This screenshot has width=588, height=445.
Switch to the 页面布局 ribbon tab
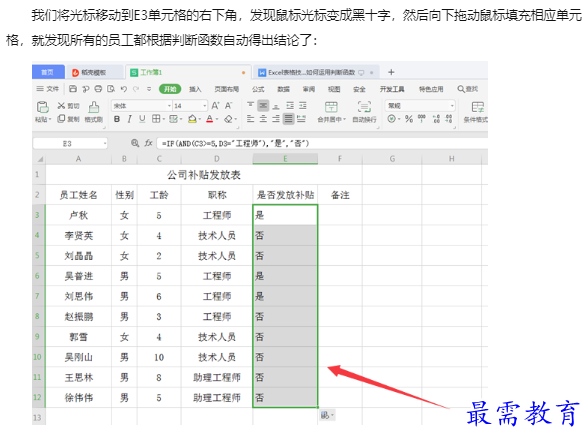pyautogui.click(x=226, y=89)
